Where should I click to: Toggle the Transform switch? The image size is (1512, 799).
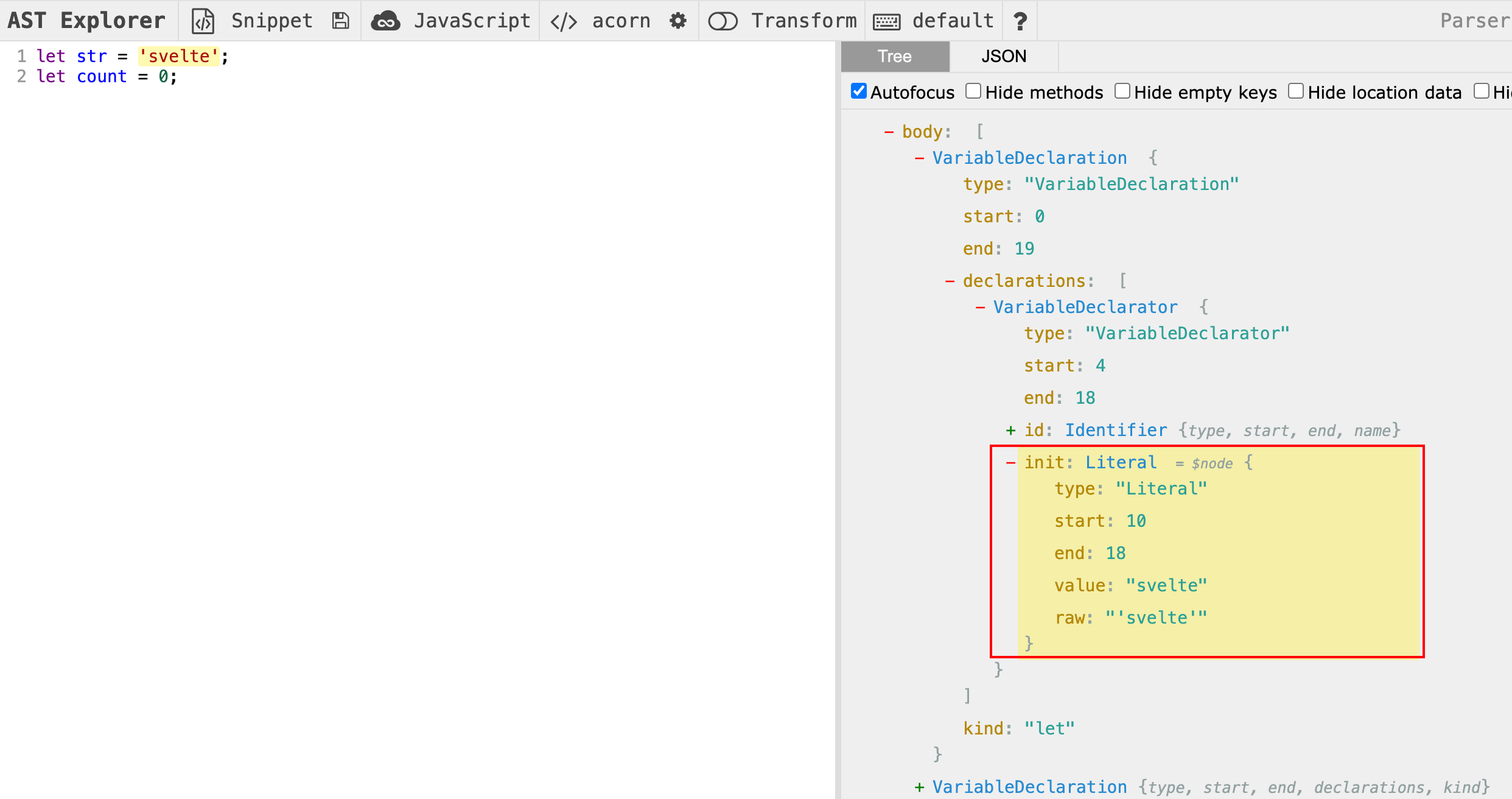723,21
